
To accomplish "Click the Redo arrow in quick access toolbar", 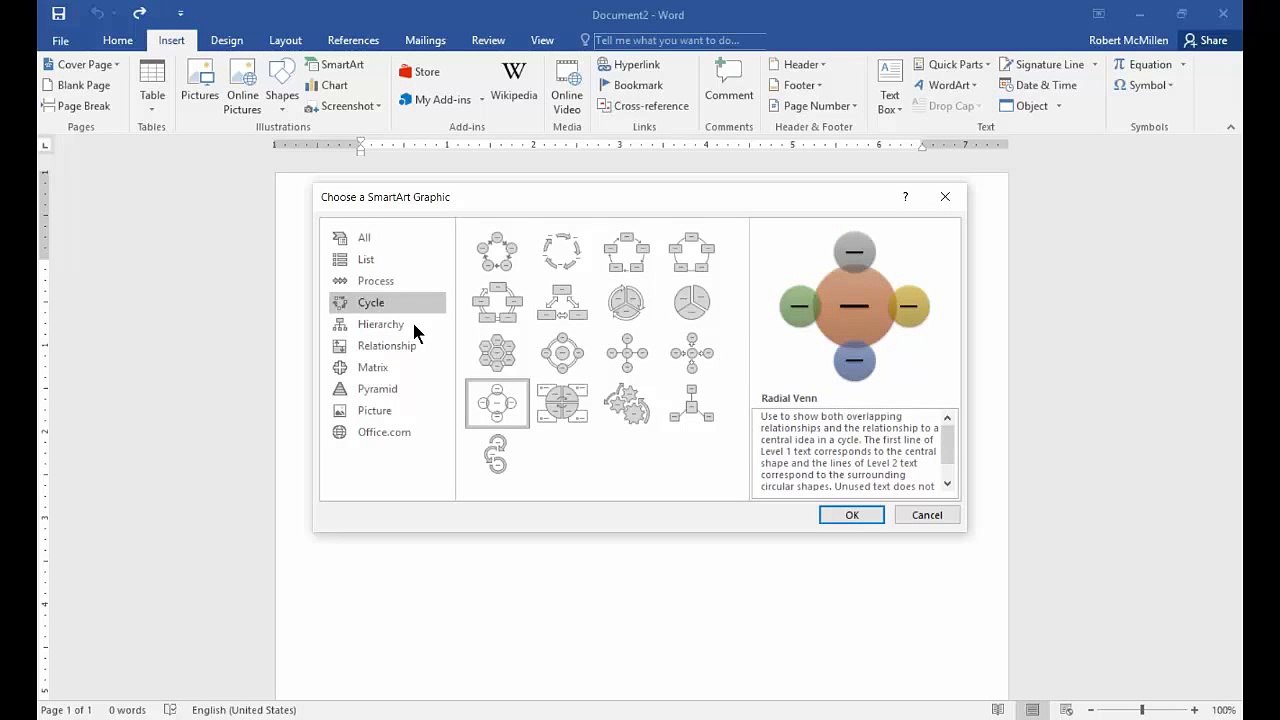I will 139,14.
